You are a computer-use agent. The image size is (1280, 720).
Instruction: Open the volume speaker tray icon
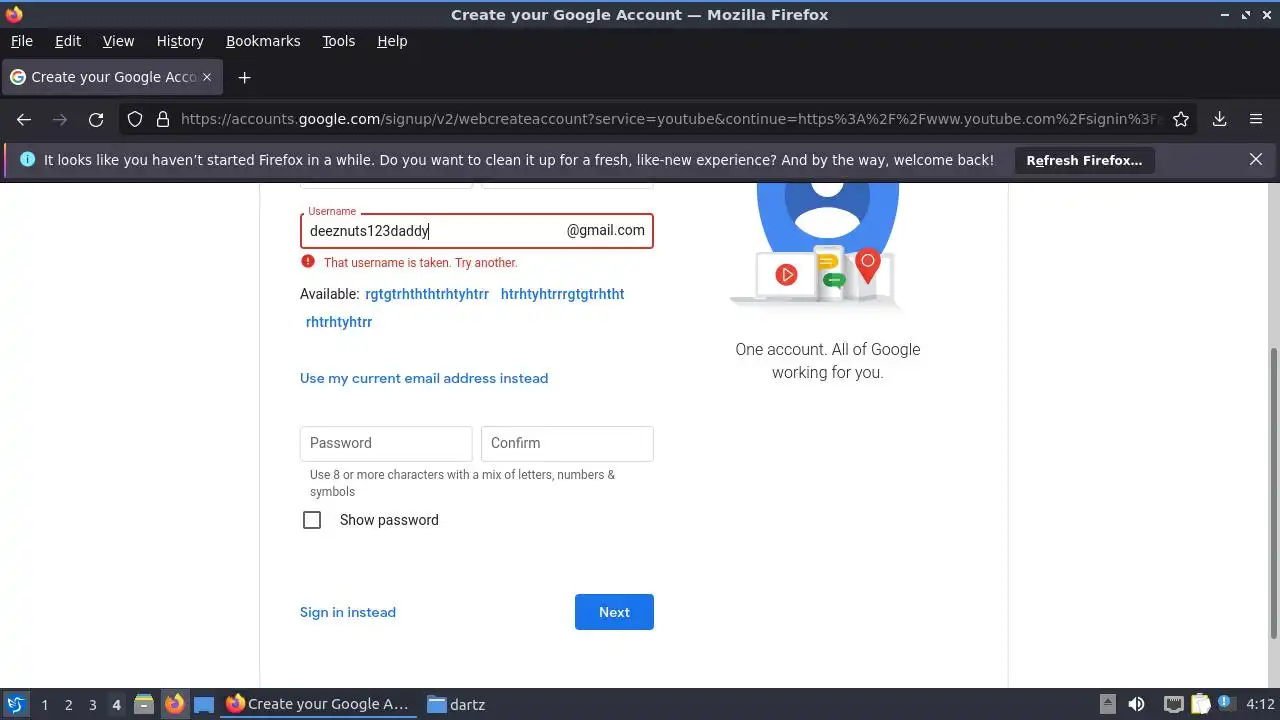(x=1136, y=704)
